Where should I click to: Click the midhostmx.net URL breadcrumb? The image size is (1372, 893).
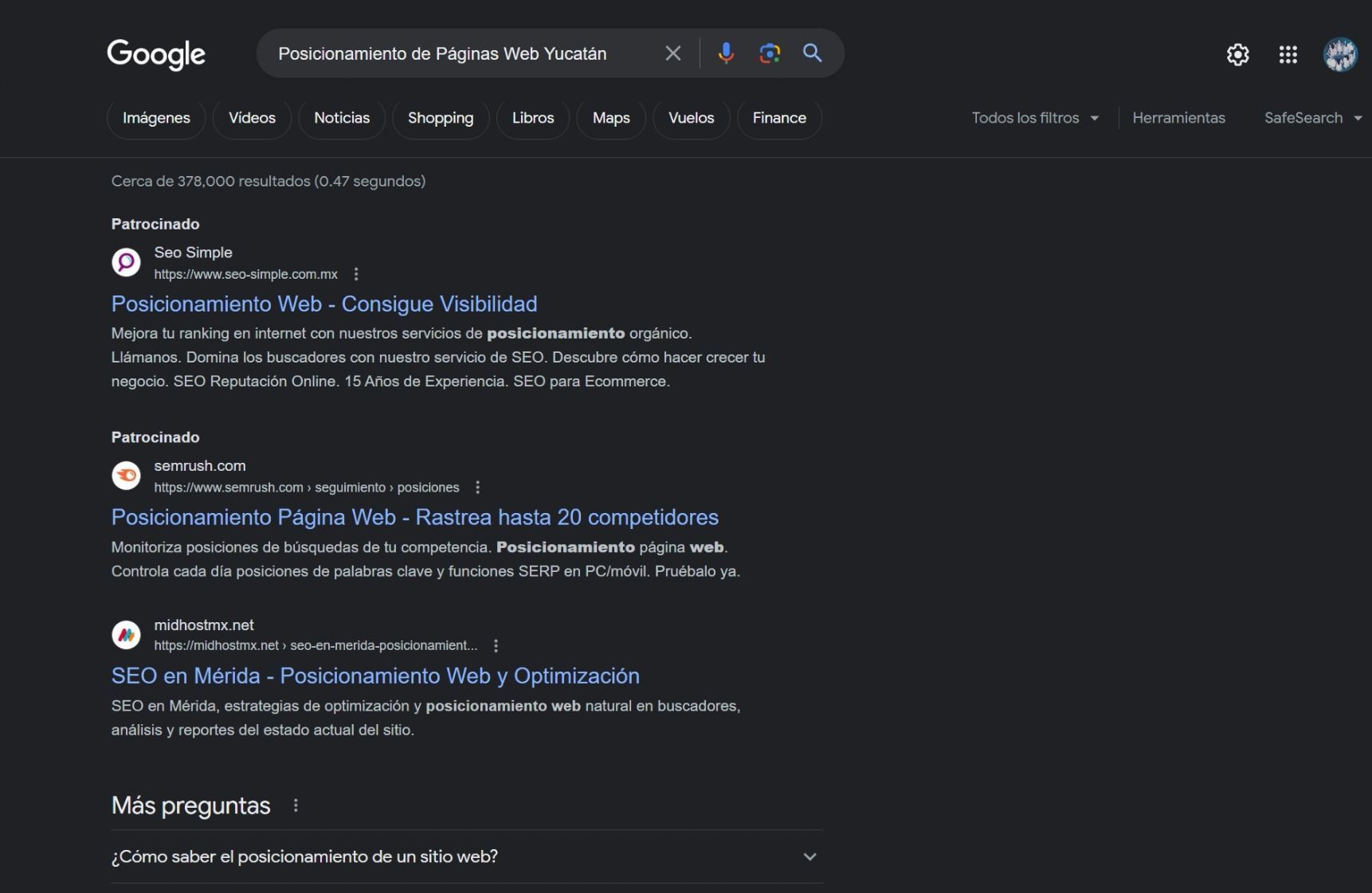[316, 645]
